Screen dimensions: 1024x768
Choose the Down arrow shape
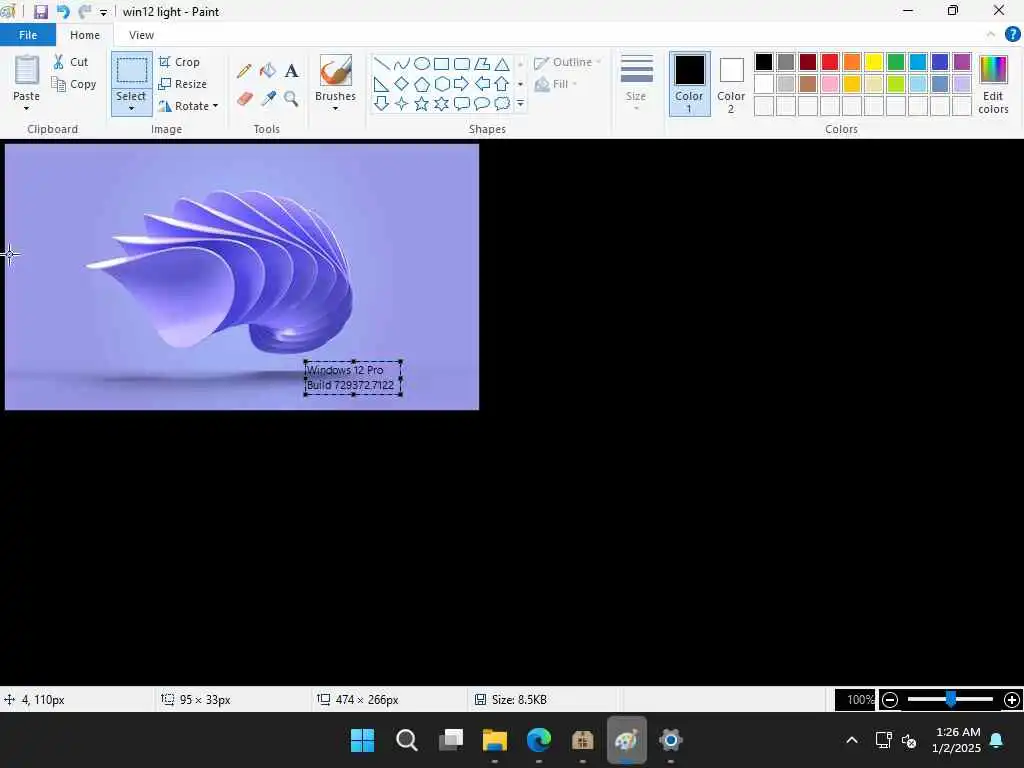(381, 103)
